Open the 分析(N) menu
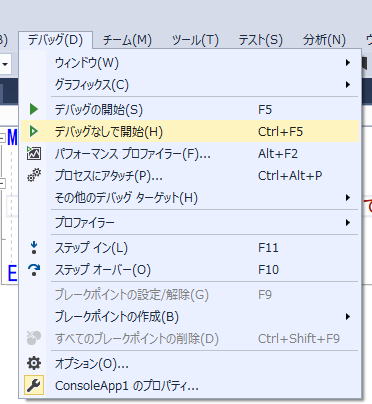The width and height of the screenshot is (372, 404). [x=324, y=40]
